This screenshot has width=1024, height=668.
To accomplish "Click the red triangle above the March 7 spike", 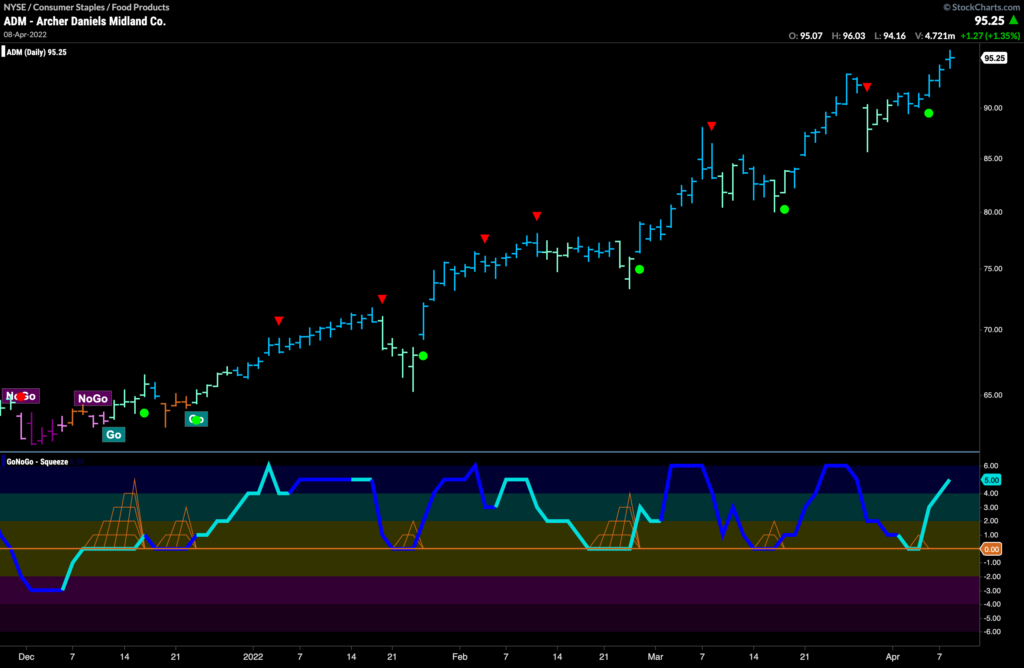I will tap(711, 126).
